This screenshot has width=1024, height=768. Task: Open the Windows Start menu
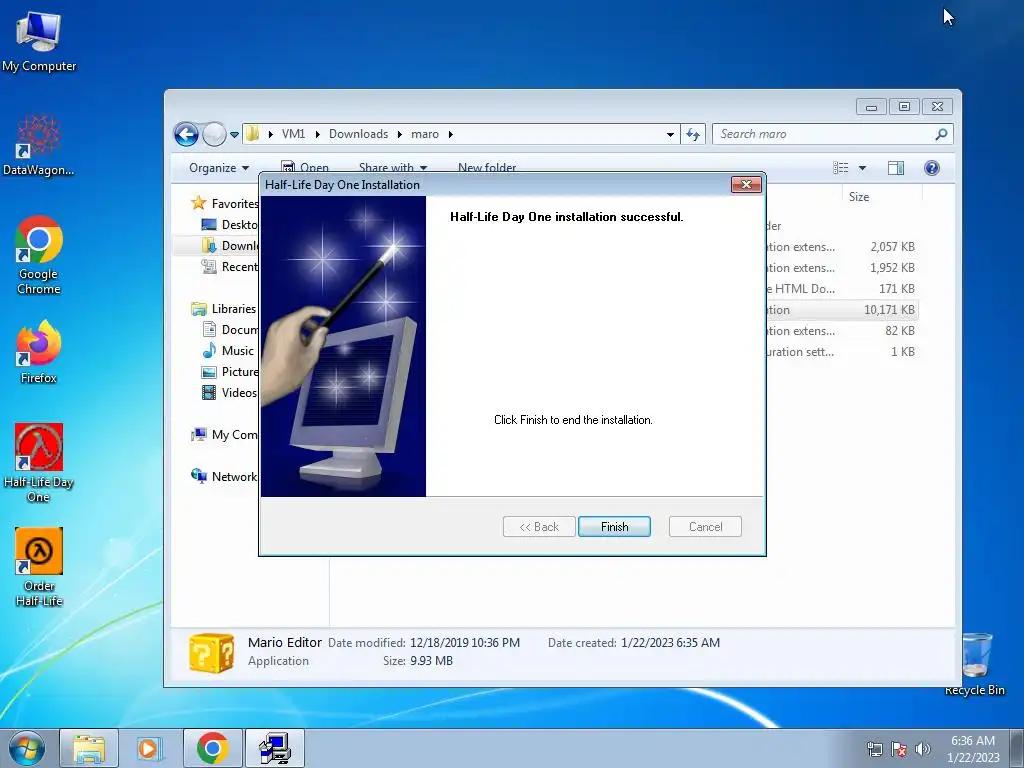(x=27, y=748)
